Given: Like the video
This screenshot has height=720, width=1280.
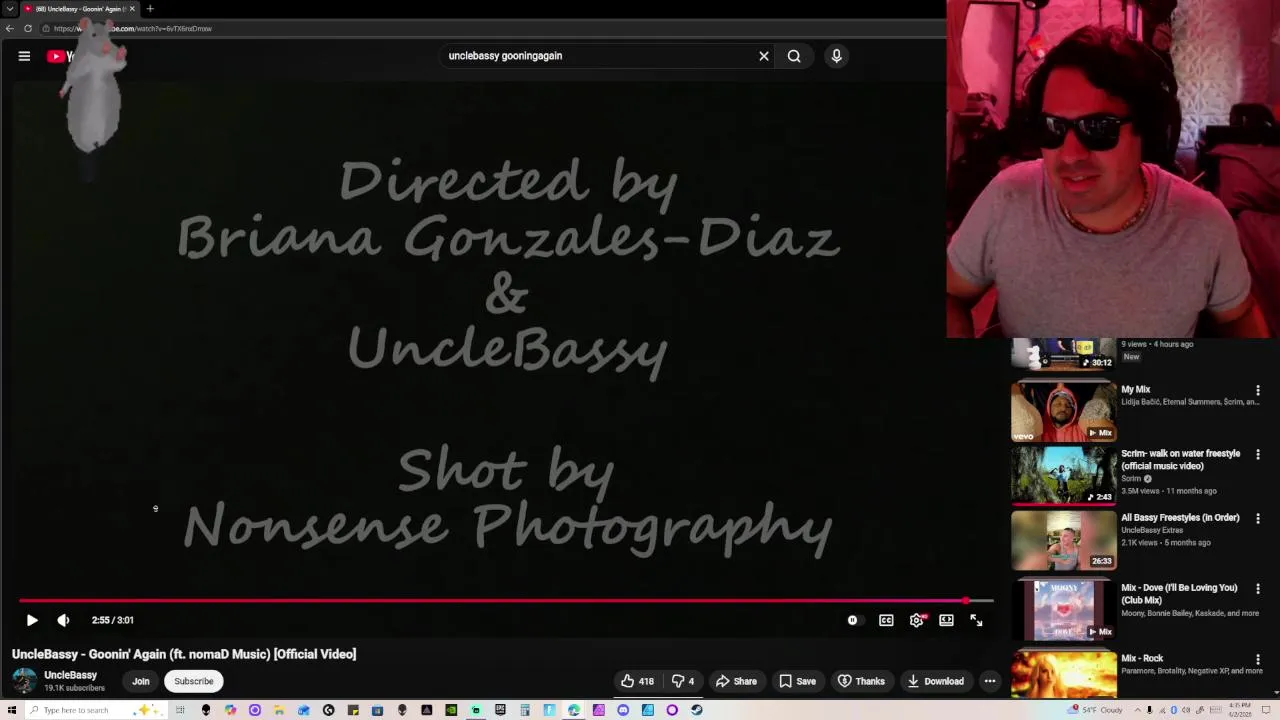Looking at the screenshot, I should [637, 681].
